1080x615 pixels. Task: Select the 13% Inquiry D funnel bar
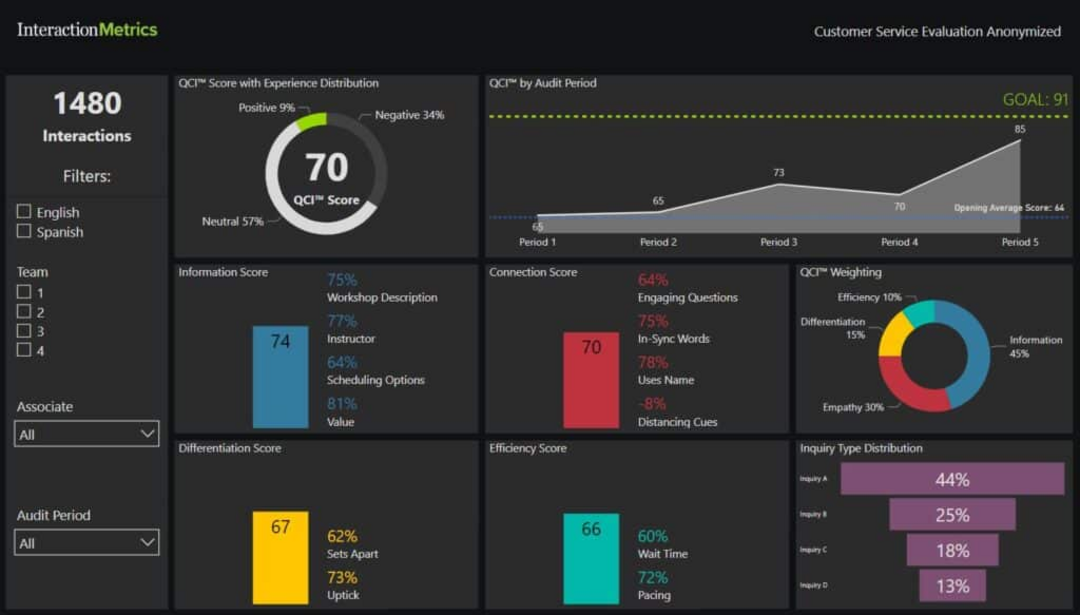pos(952,586)
